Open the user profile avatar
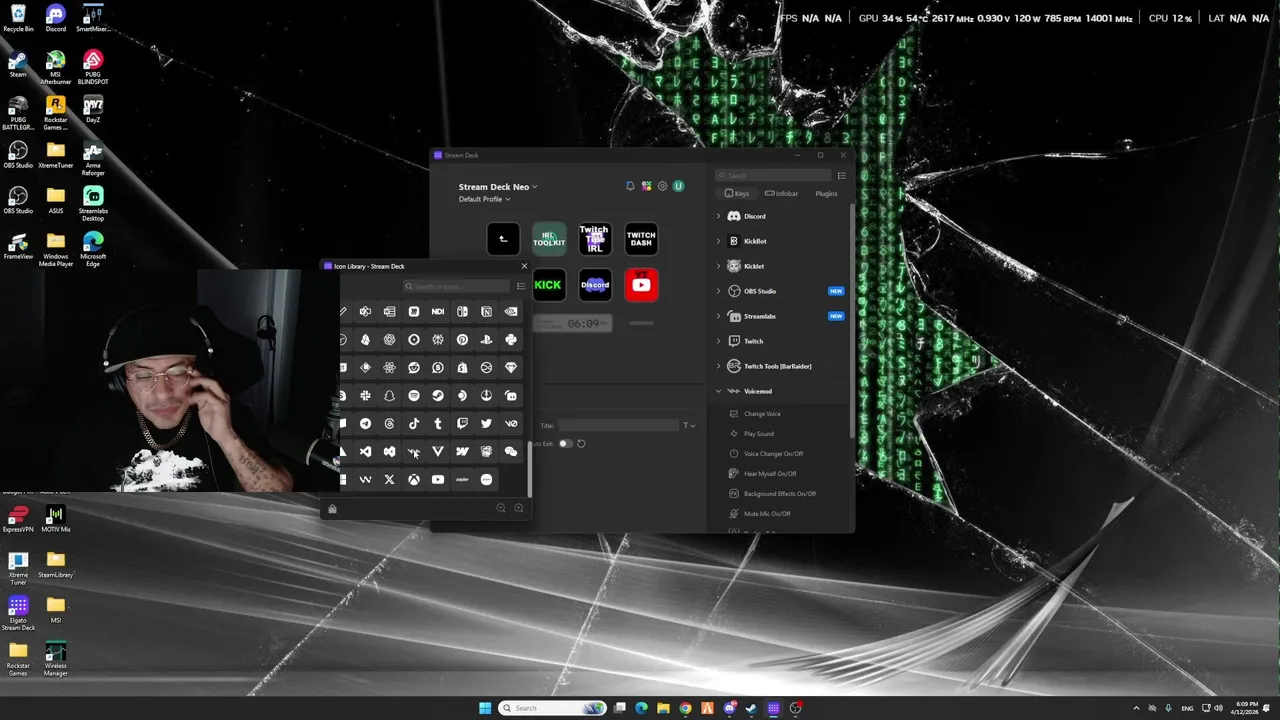The height and width of the screenshot is (720, 1280). 678,186
